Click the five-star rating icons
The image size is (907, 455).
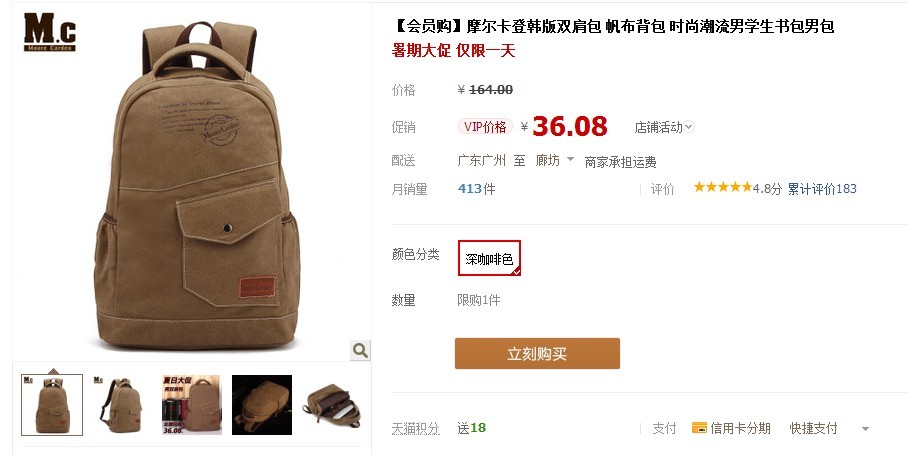(x=722, y=187)
